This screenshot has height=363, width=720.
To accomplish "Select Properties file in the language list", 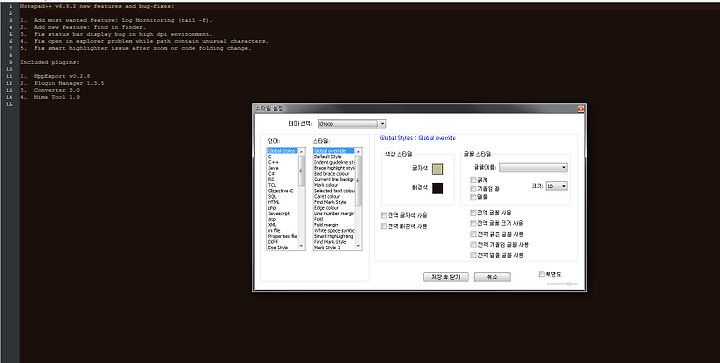I will 282,236.
